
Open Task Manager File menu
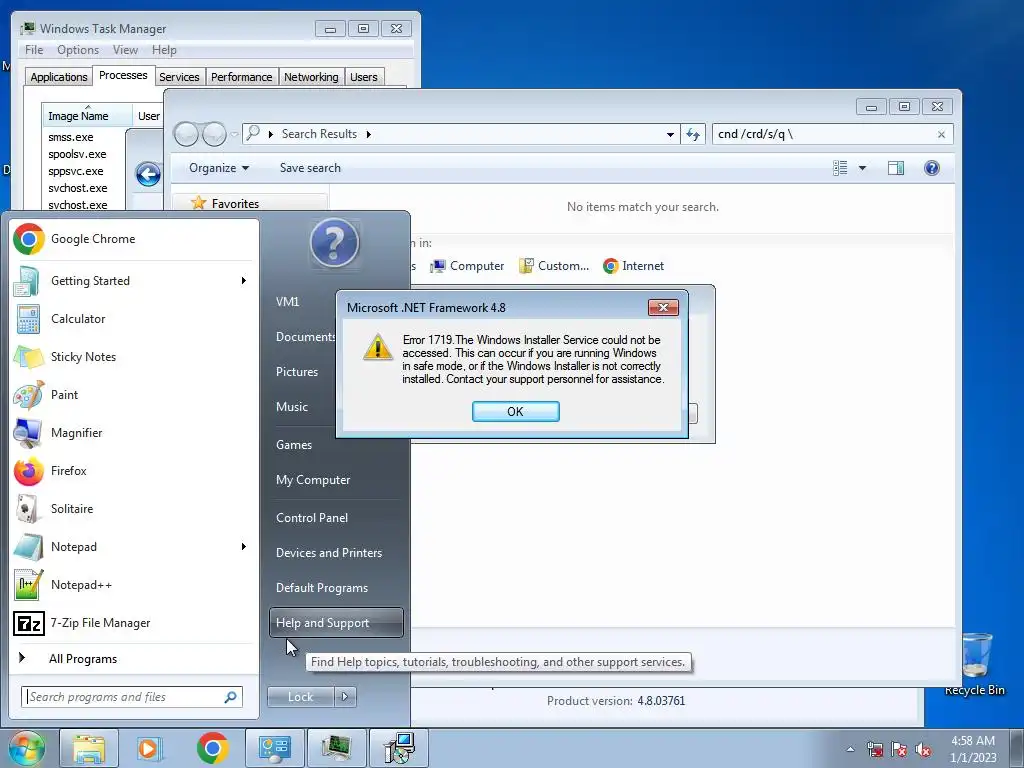click(x=34, y=50)
